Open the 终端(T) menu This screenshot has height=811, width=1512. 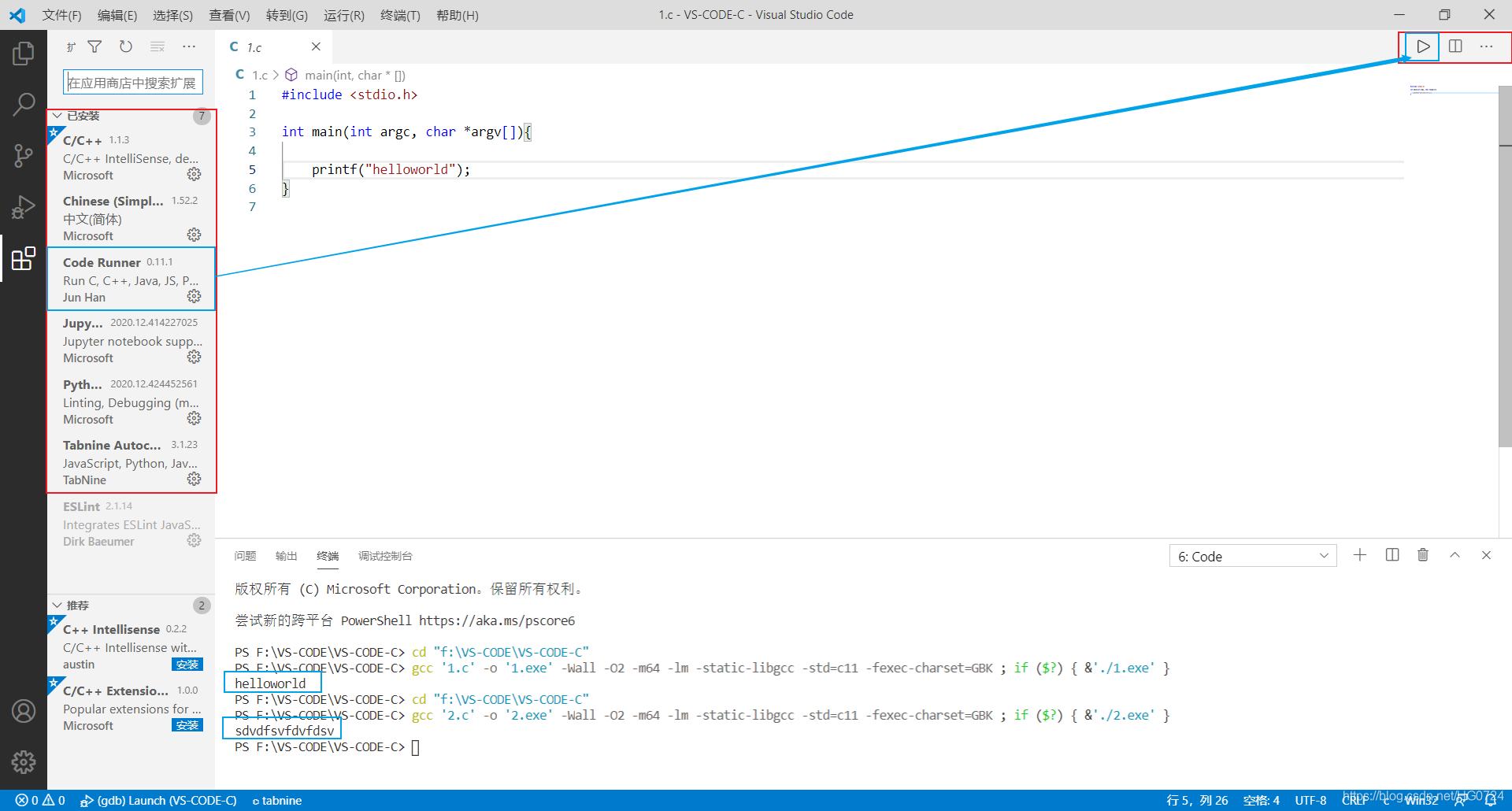tap(400, 15)
